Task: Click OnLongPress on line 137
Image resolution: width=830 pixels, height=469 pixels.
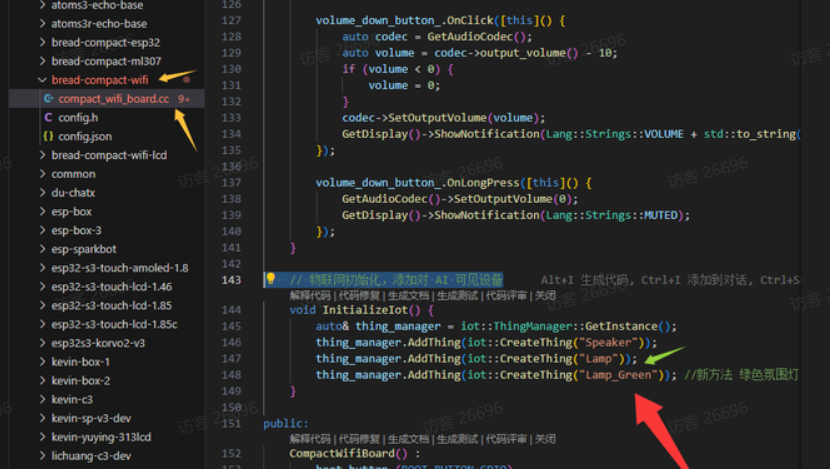Action: 483,183
